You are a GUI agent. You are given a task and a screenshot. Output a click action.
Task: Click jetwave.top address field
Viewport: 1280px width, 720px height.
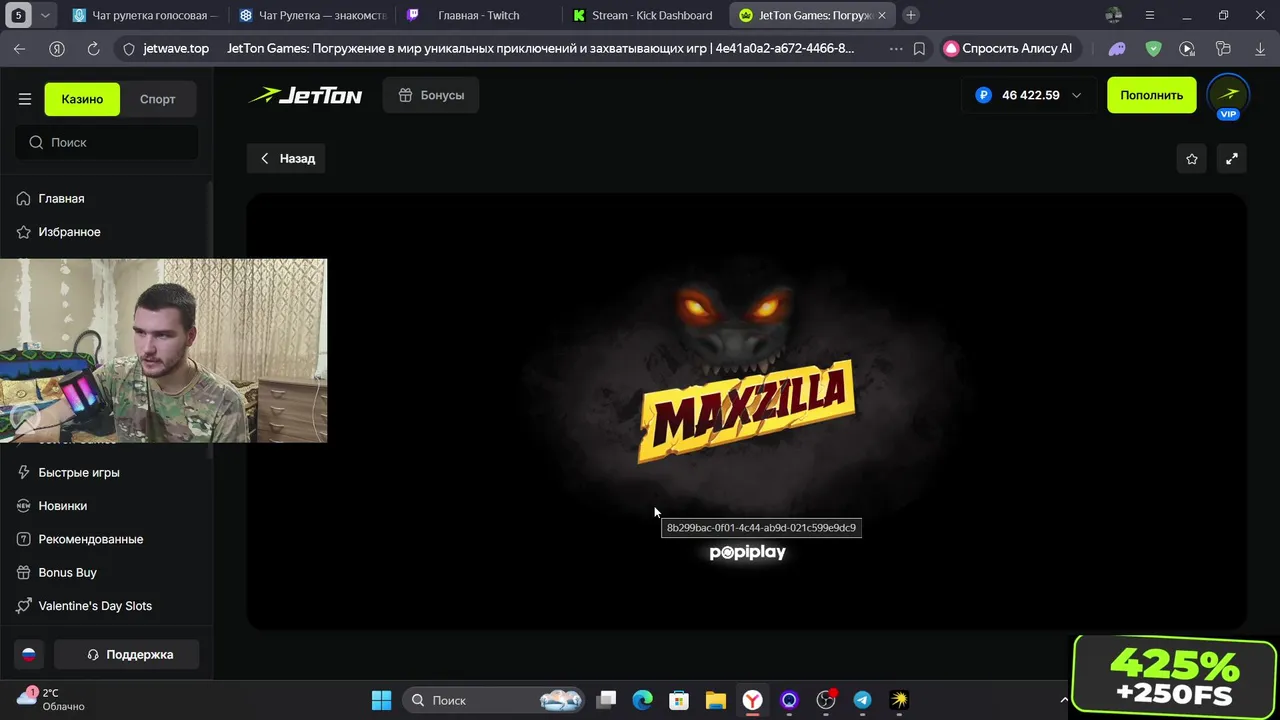click(176, 48)
